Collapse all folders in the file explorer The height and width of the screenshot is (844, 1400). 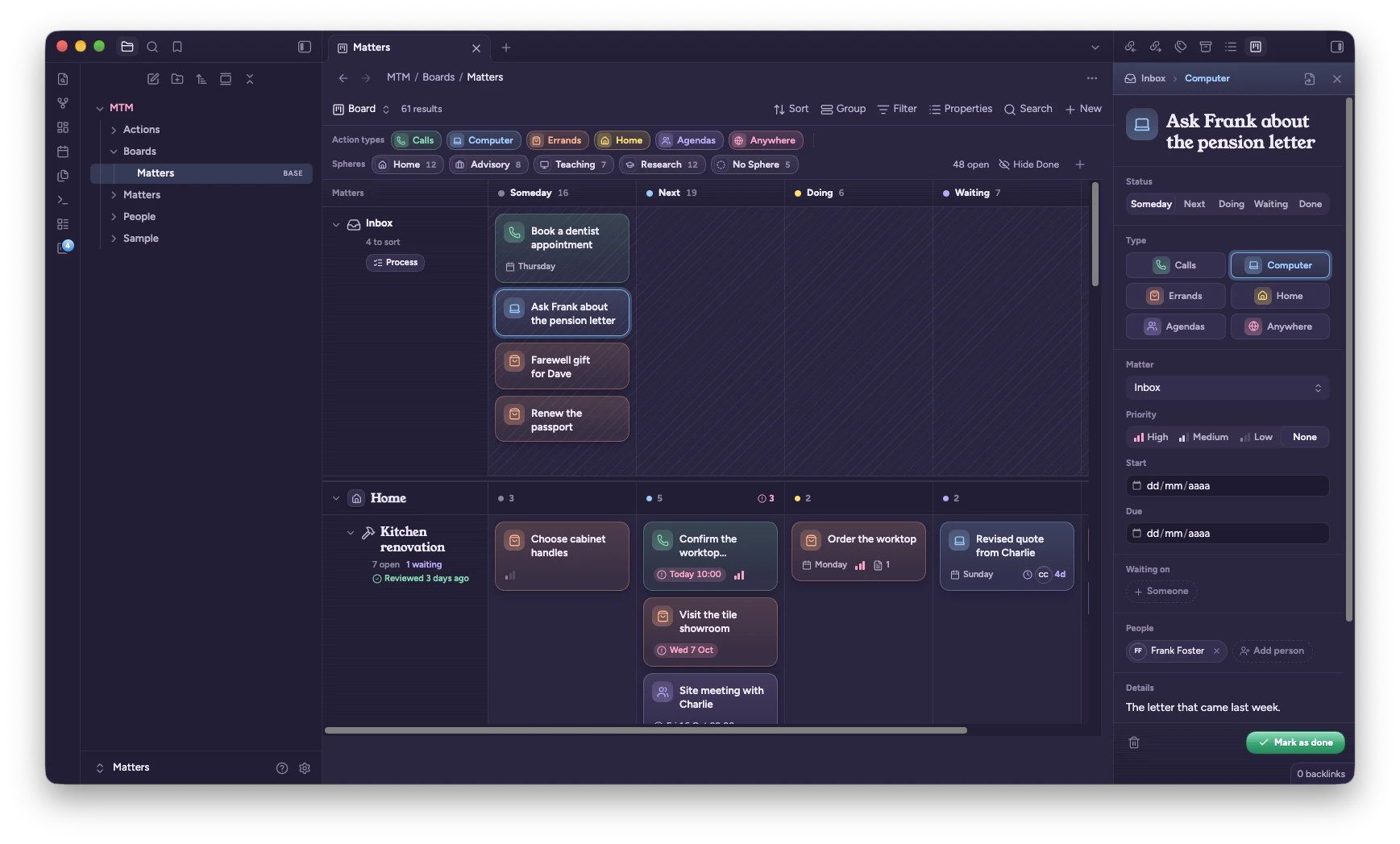(x=250, y=79)
